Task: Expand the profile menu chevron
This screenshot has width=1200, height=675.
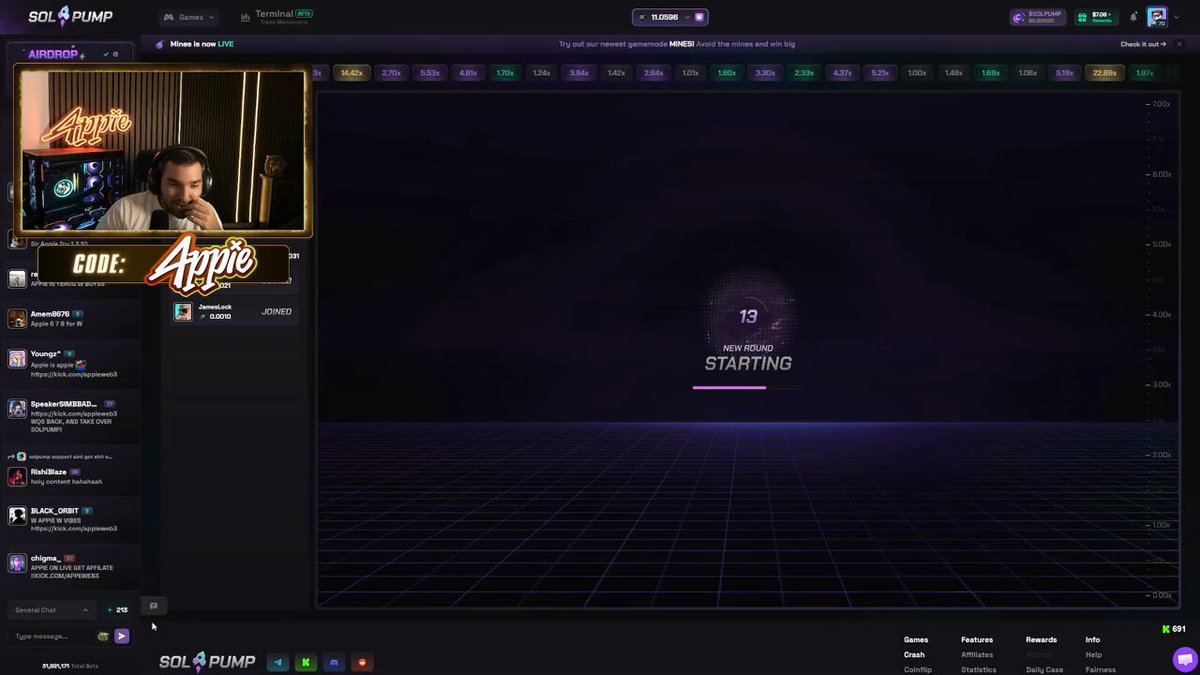Action: [1178, 17]
